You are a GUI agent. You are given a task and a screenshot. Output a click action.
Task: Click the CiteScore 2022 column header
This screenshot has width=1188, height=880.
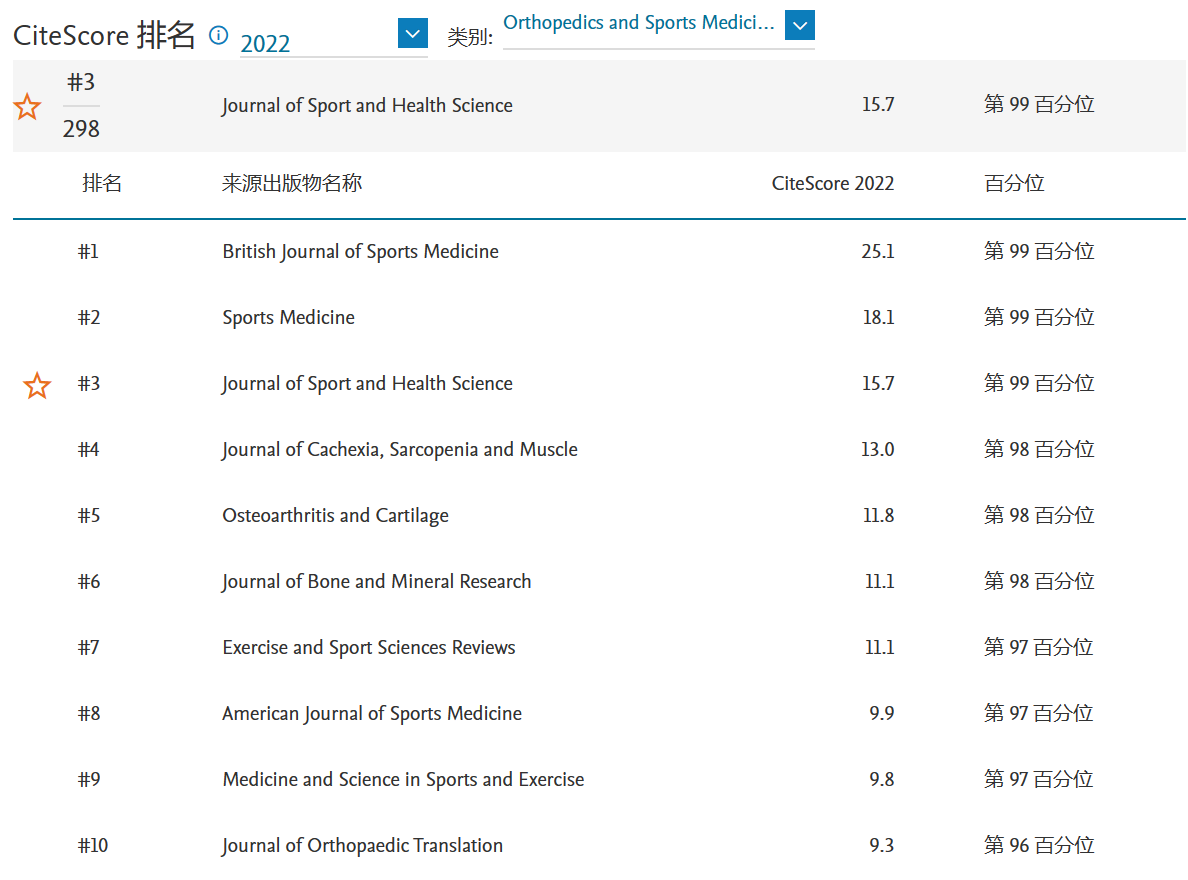[x=832, y=184]
